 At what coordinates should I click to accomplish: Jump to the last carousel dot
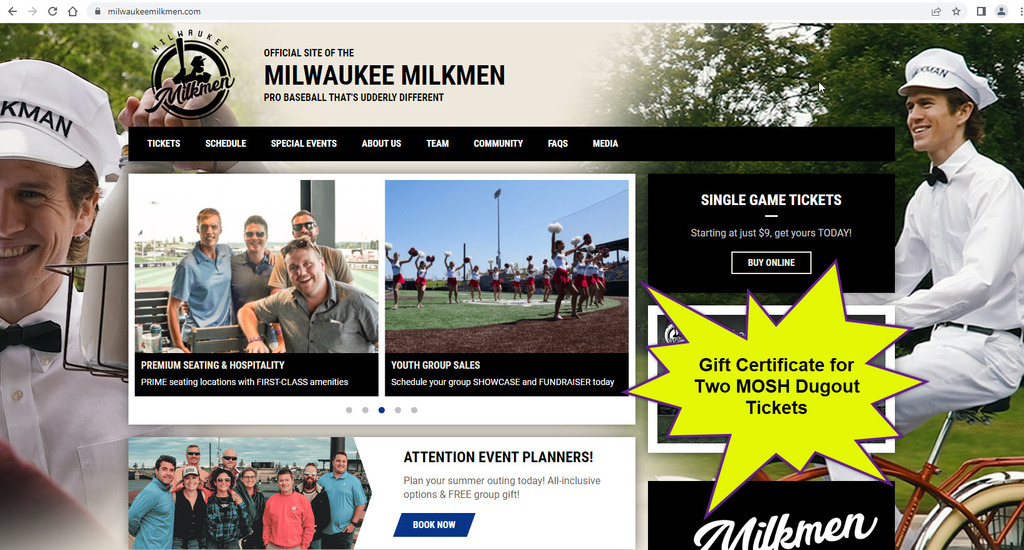(414, 410)
